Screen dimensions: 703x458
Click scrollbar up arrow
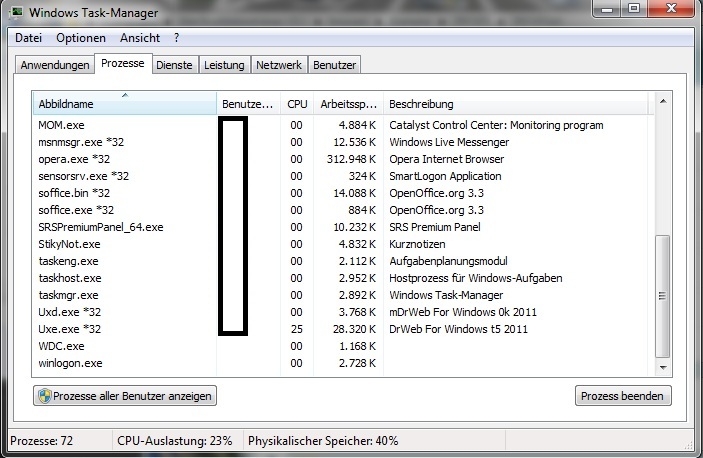[663, 101]
